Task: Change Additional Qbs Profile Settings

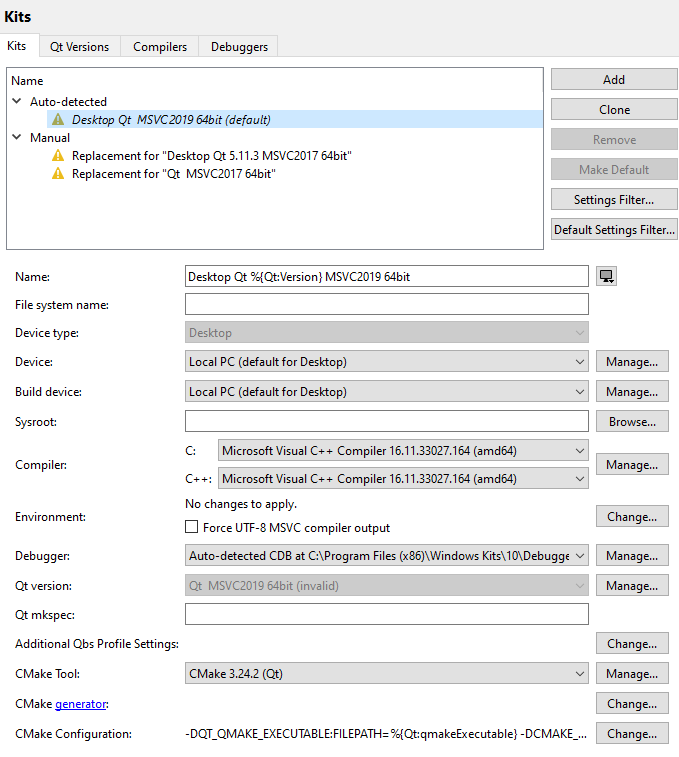Action: click(x=632, y=644)
